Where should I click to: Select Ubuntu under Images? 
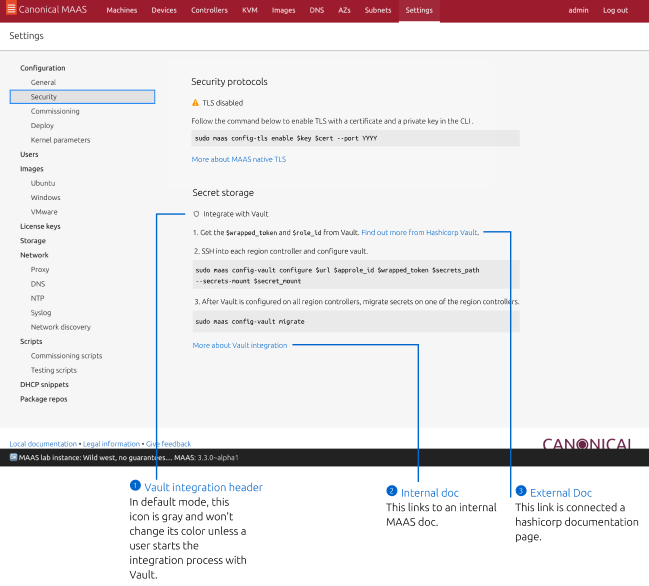point(43,184)
